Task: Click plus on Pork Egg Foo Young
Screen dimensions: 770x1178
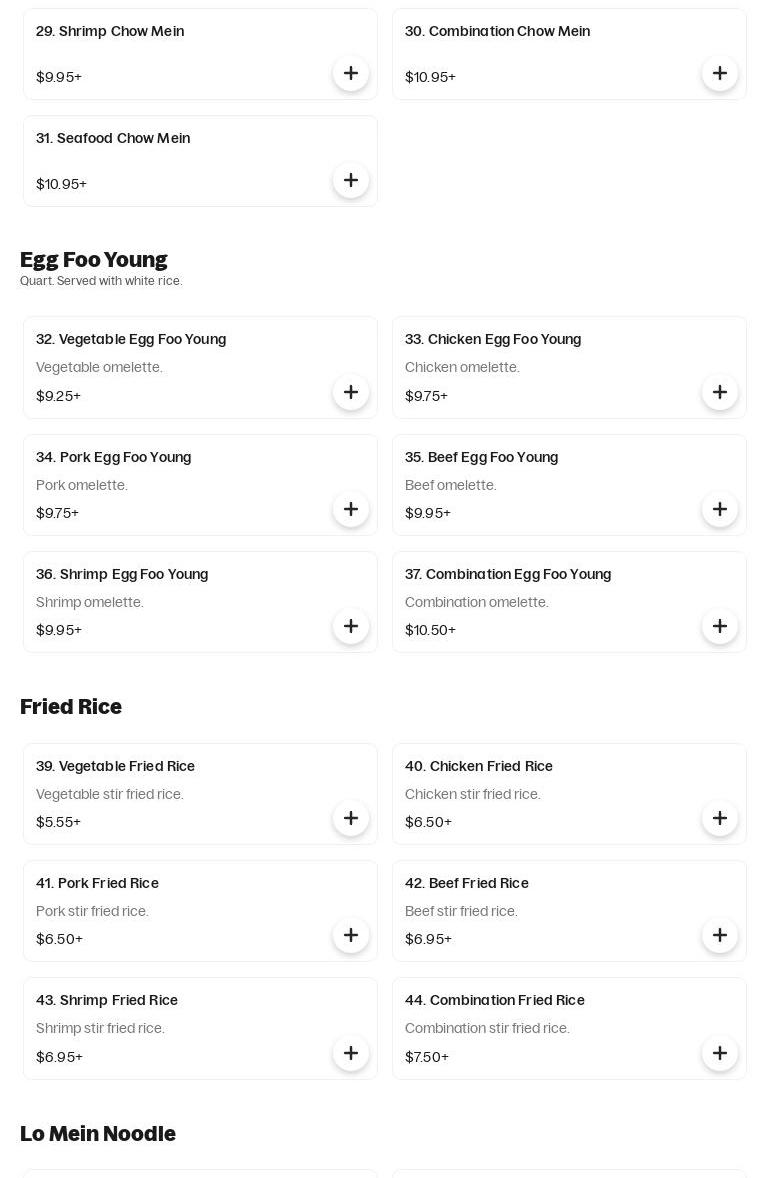Action: click(x=351, y=509)
